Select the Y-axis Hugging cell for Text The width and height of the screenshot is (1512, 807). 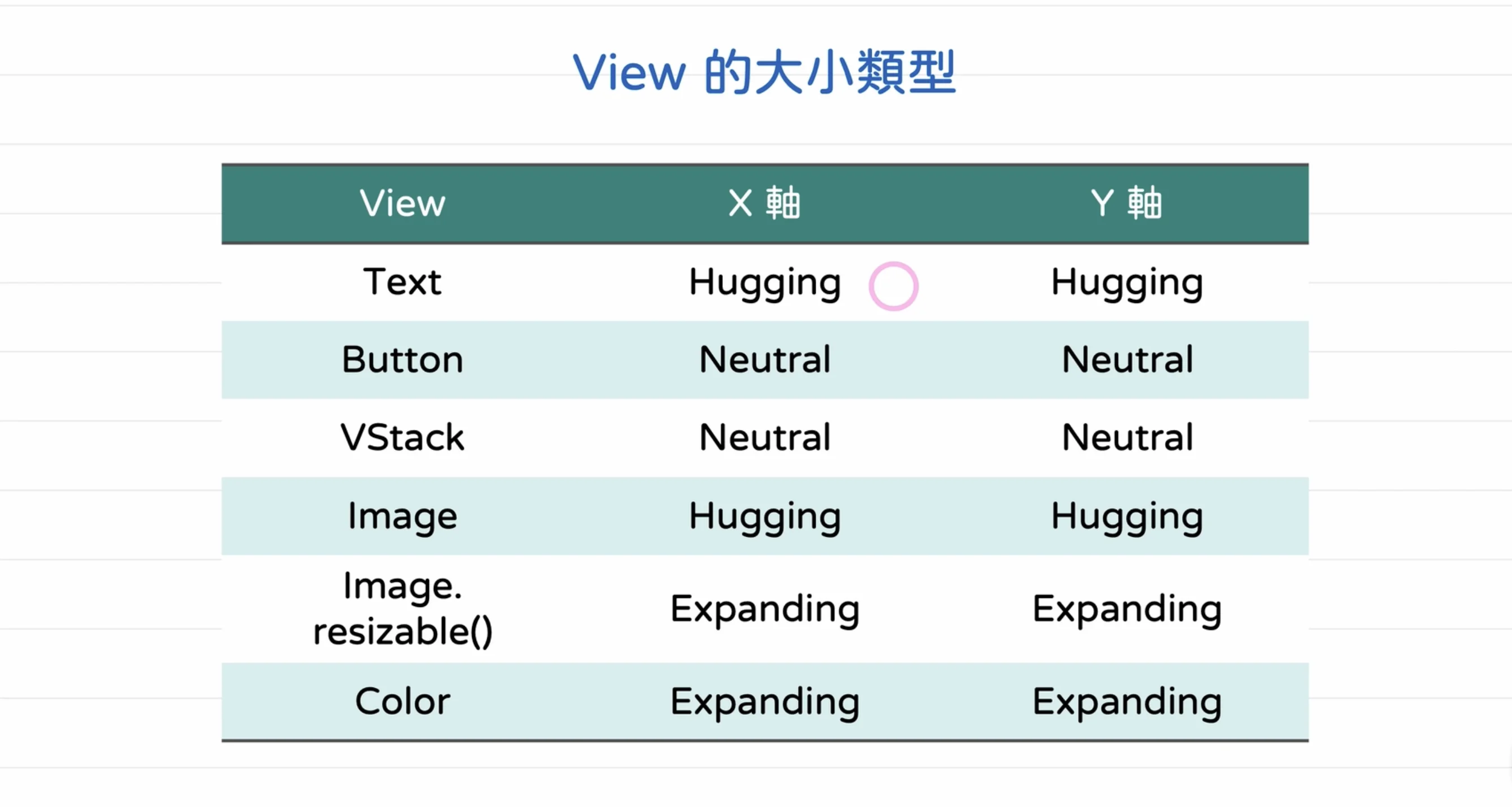(x=1126, y=282)
